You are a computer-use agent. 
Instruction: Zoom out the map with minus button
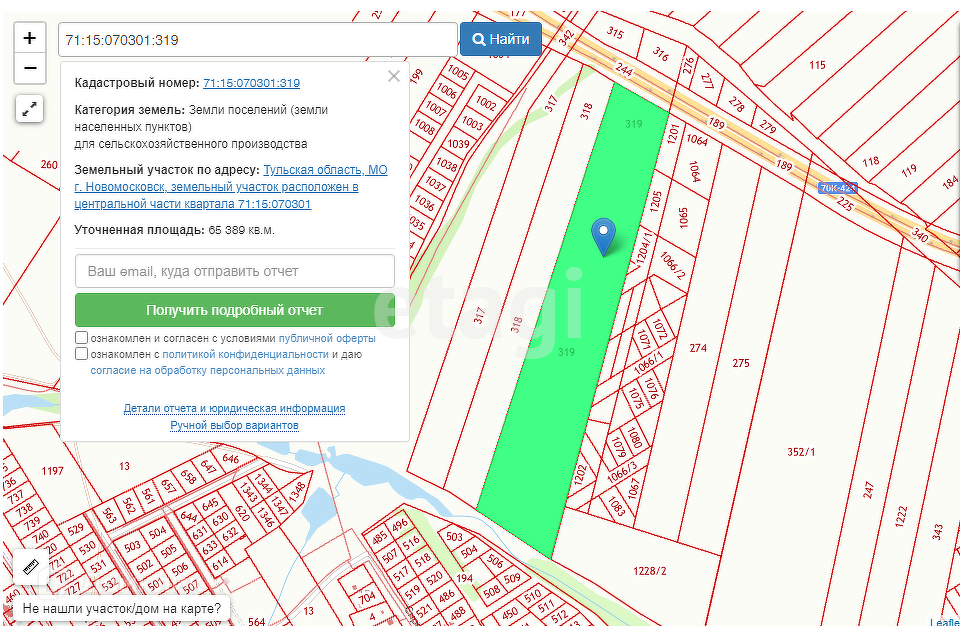(29, 68)
